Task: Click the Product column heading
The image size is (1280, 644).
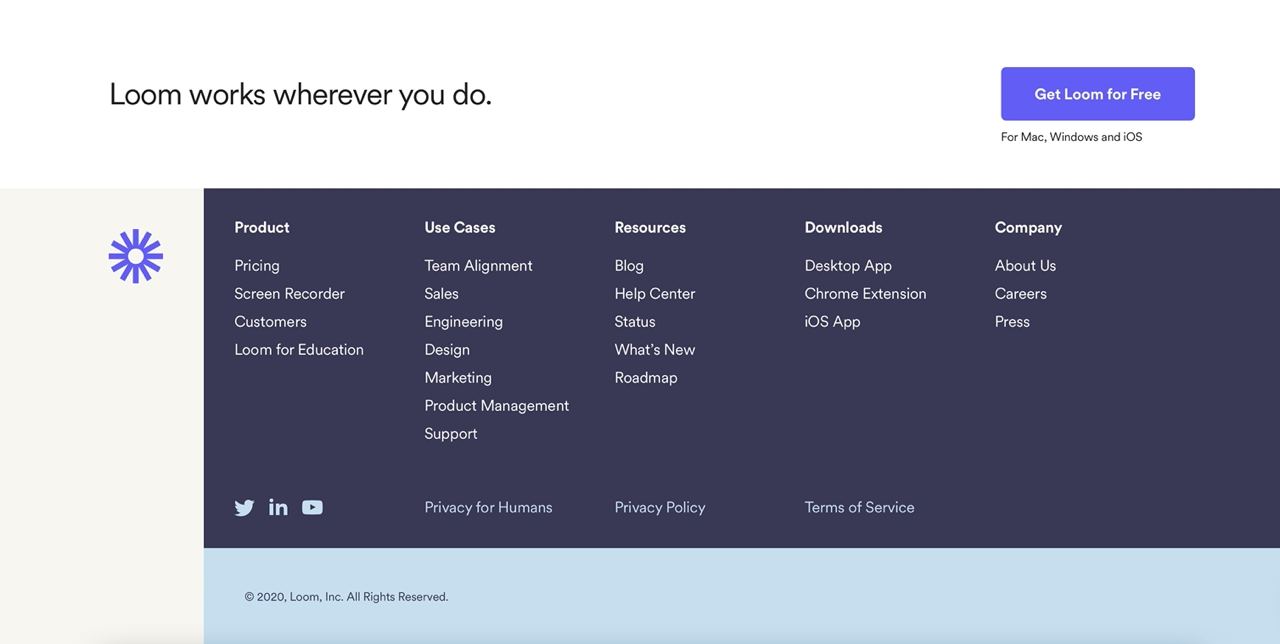Action: tap(262, 227)
